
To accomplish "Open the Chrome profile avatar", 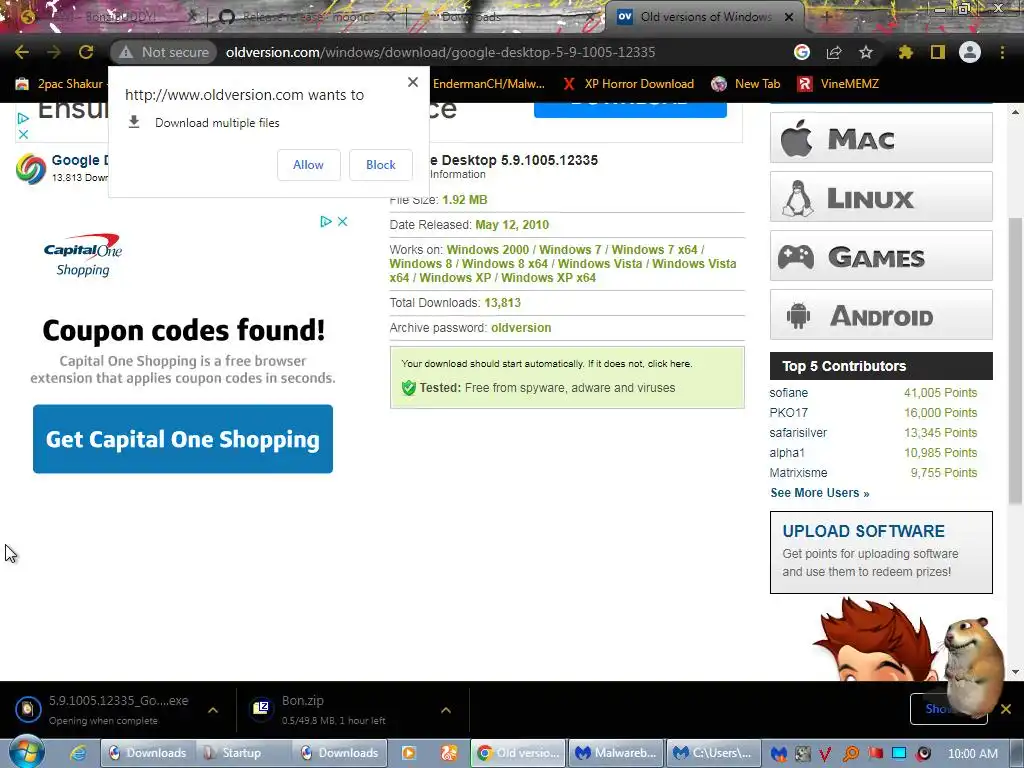I will tap(970, 52).
